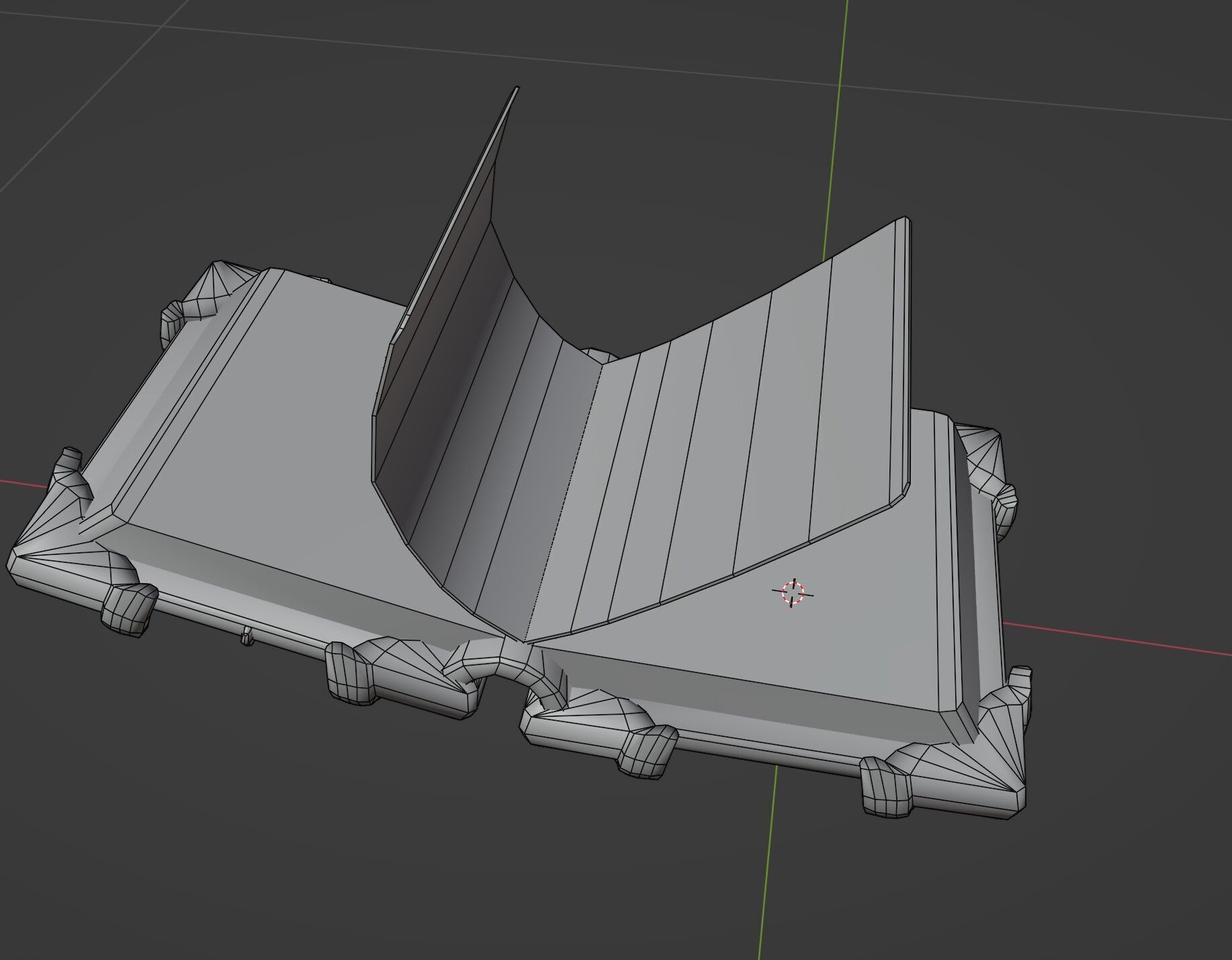Click the red-white 3D cursor crosshair
The image size is (1232, 960).
(793, 593)
